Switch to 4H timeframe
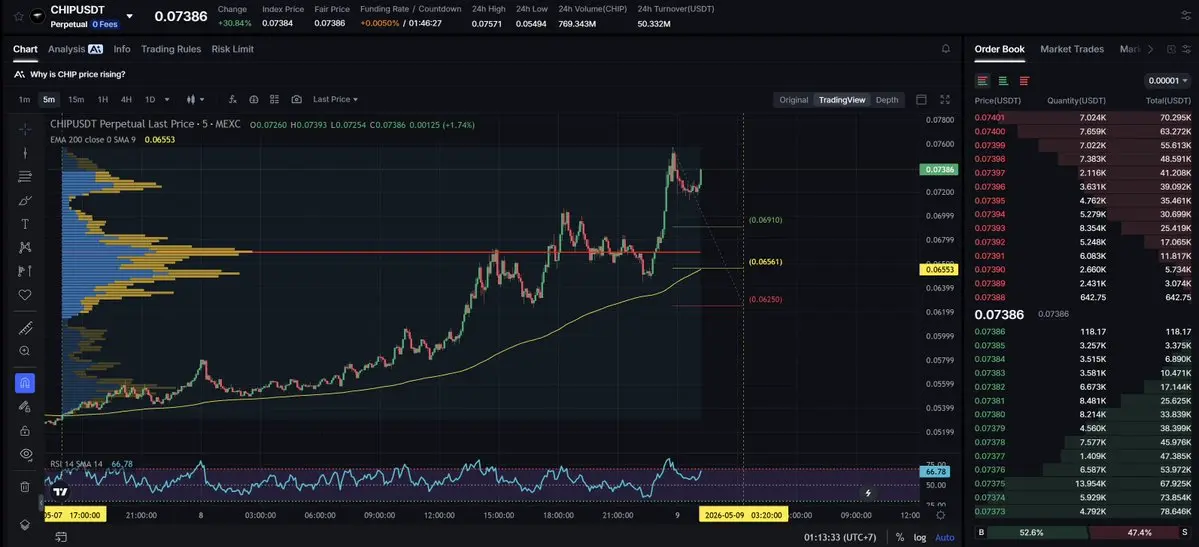The height and width of the screenshot is (547, 1199). 126,99
